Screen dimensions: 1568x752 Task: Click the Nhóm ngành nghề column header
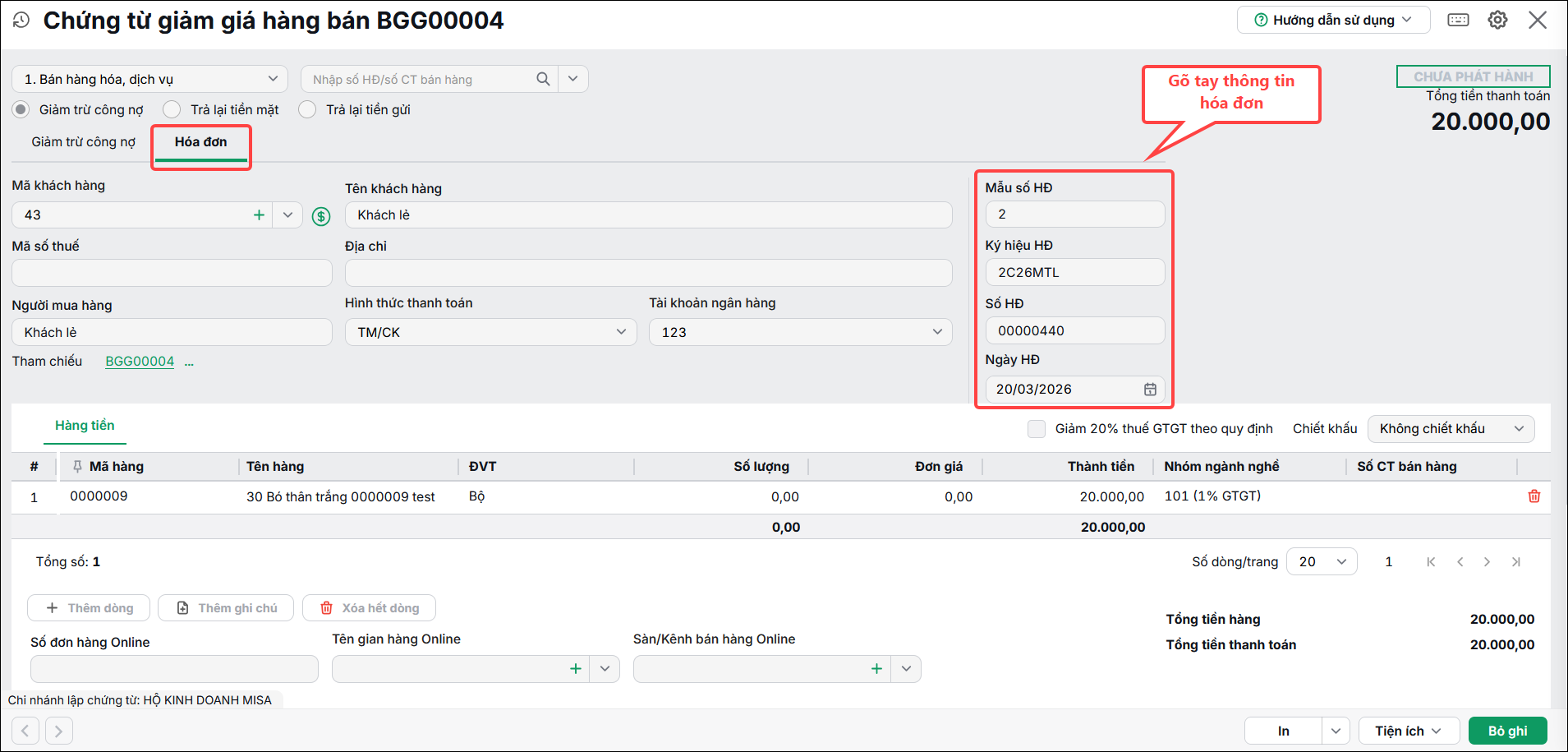coord(1221,466)
